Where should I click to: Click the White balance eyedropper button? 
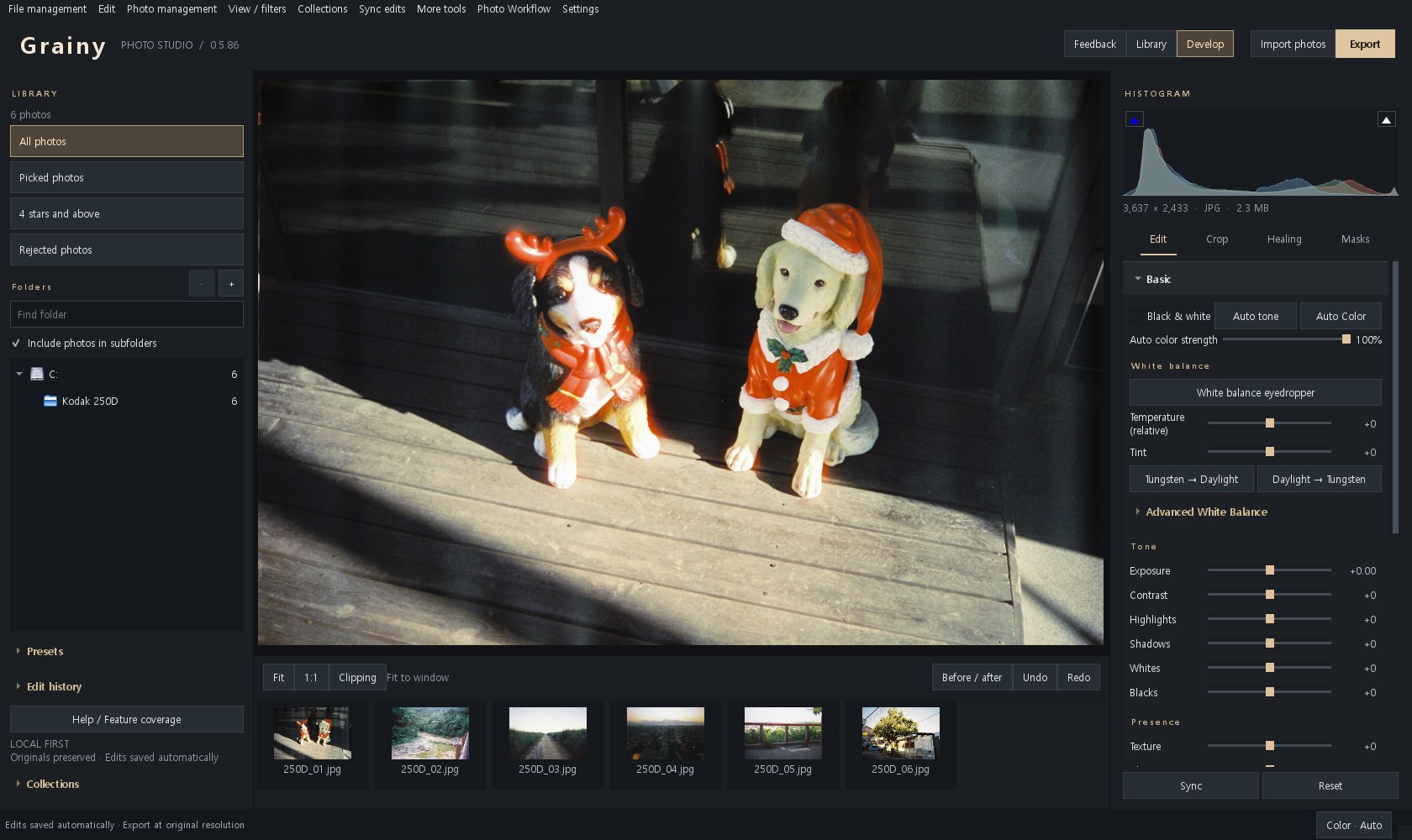pyautogui.click(x=1256, y=392)
